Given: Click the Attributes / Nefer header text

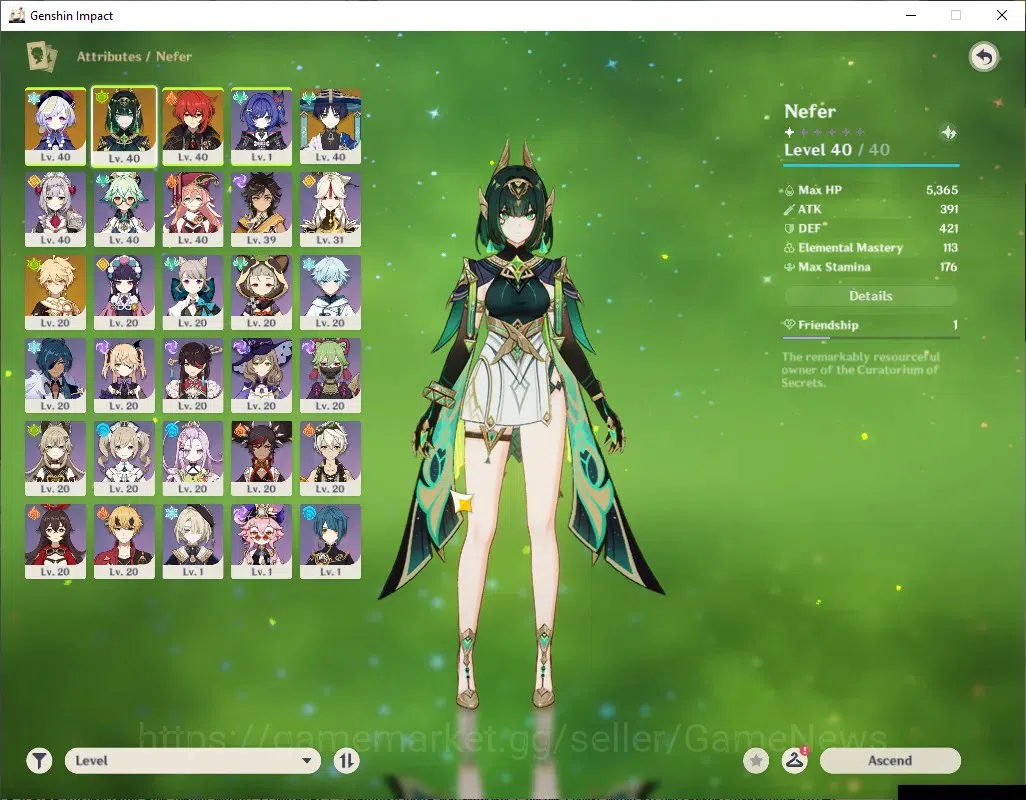Looking at the screenshot, I should [134, 56].
